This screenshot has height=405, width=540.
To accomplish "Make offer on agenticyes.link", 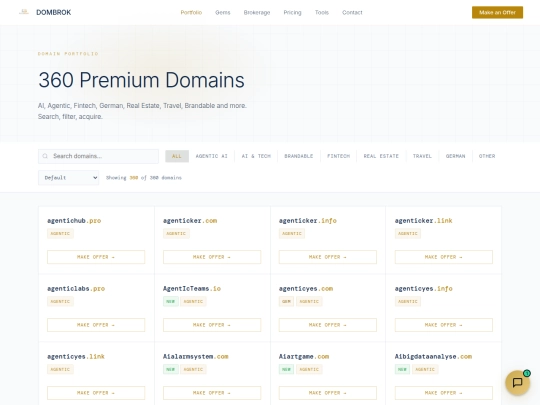I will pyautogui.click(x=96, y=393).
